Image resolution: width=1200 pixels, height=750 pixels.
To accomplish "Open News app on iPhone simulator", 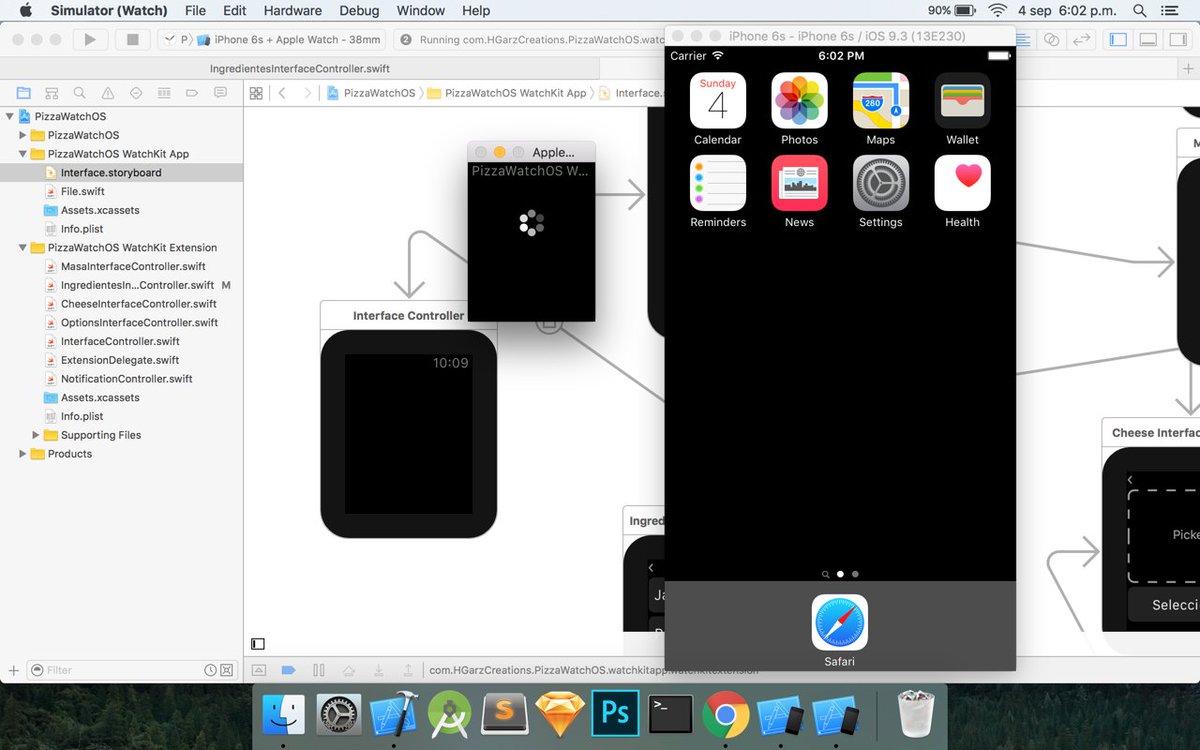I will coord(799,182).
